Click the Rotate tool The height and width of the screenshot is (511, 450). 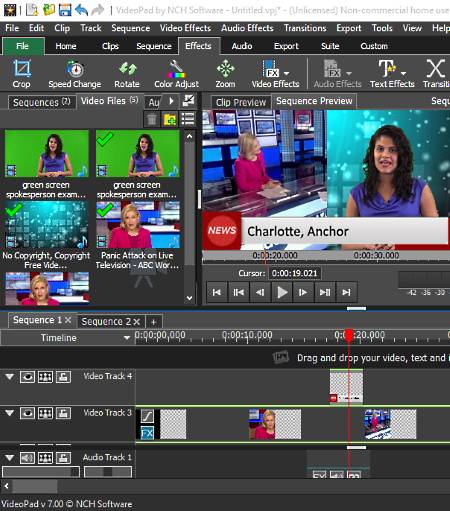pyautogui.click(x=127, y=73)
